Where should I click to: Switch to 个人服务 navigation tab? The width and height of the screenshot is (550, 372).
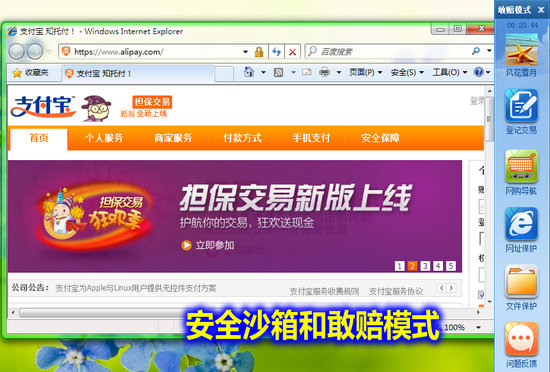tap(104, 138)
